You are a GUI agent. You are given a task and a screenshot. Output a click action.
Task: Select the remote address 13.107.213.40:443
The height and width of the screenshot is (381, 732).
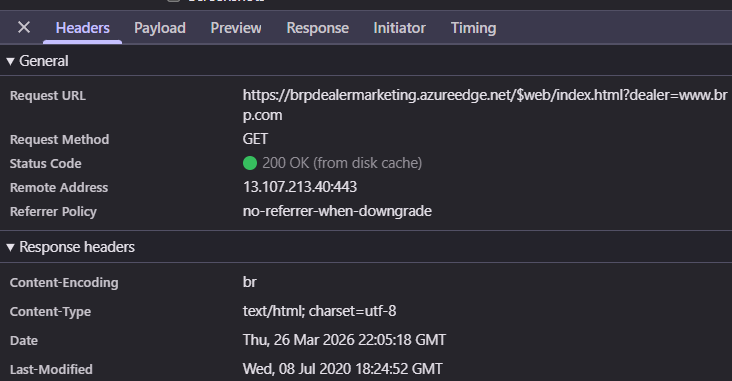[300, 187]
